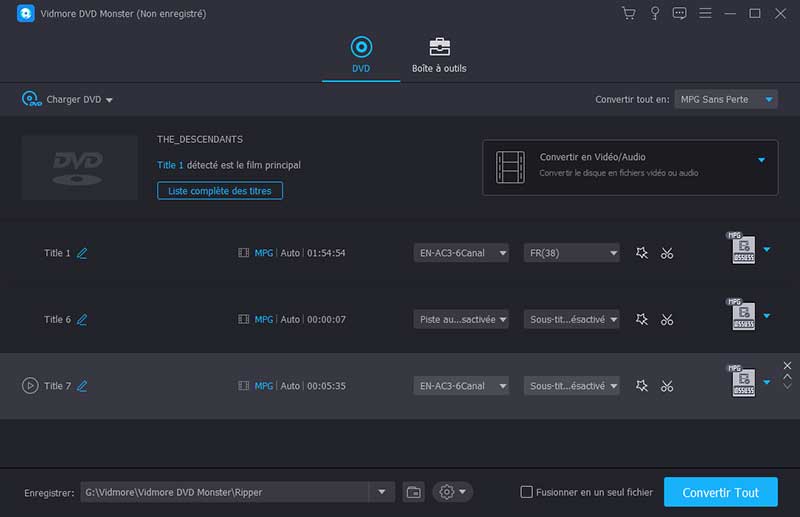Viewport: 800px width, 517px height.
Task: Play the Title 7 preview
Action: click(x=30, y=385)
